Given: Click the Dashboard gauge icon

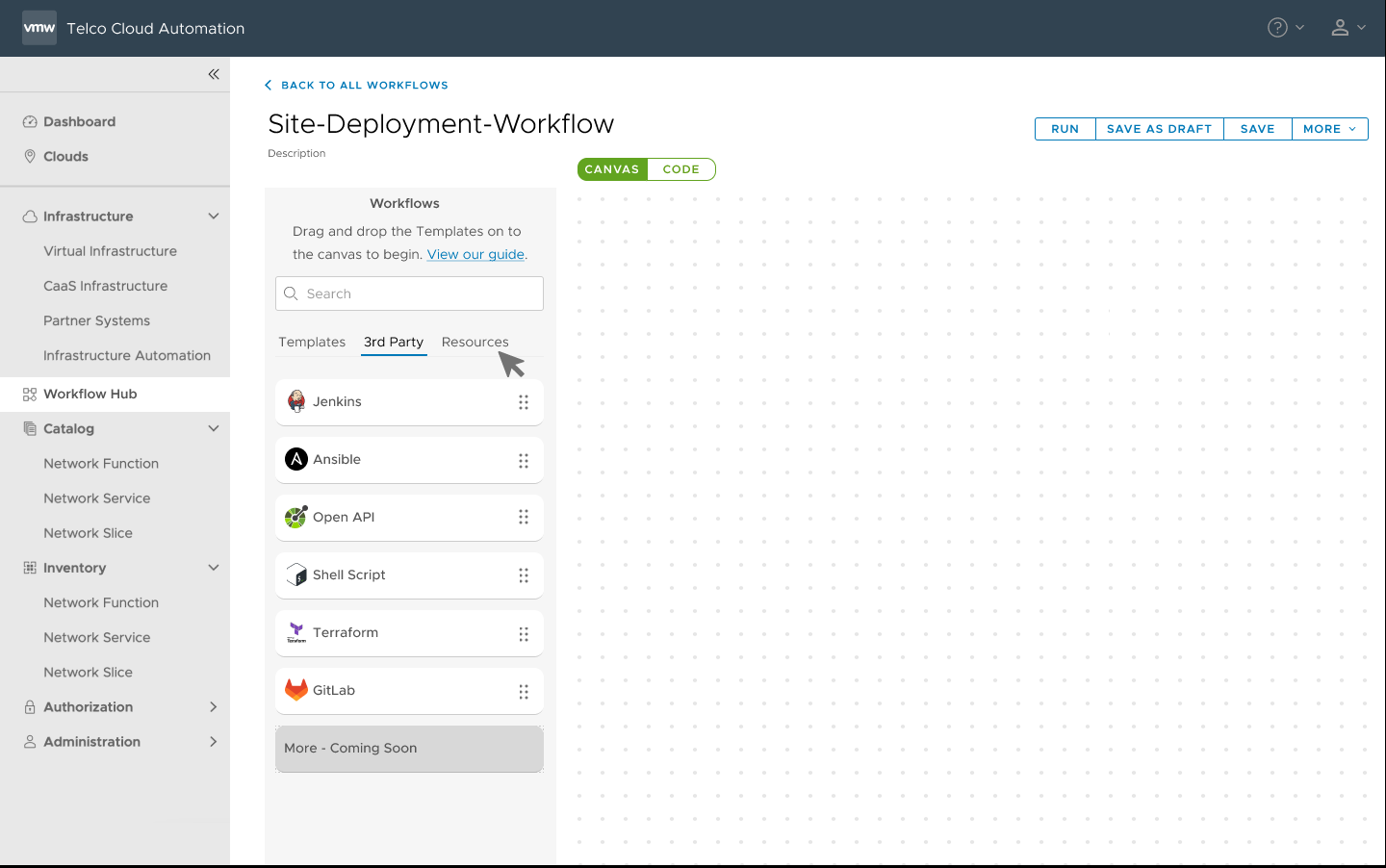Looking at the screenshot, I should click(30, 122).
